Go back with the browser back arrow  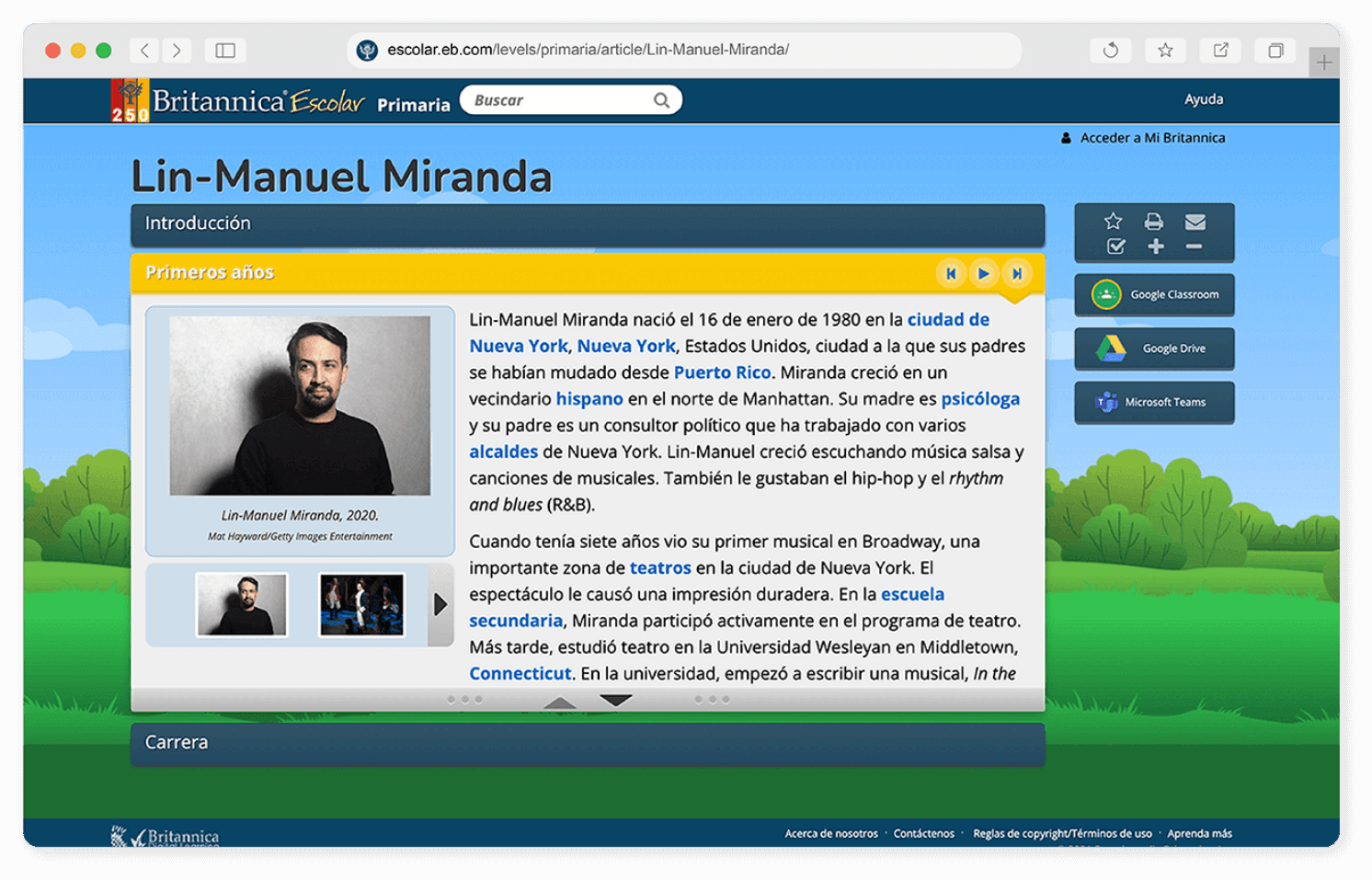pyautogui.click(x=145, y=50)
